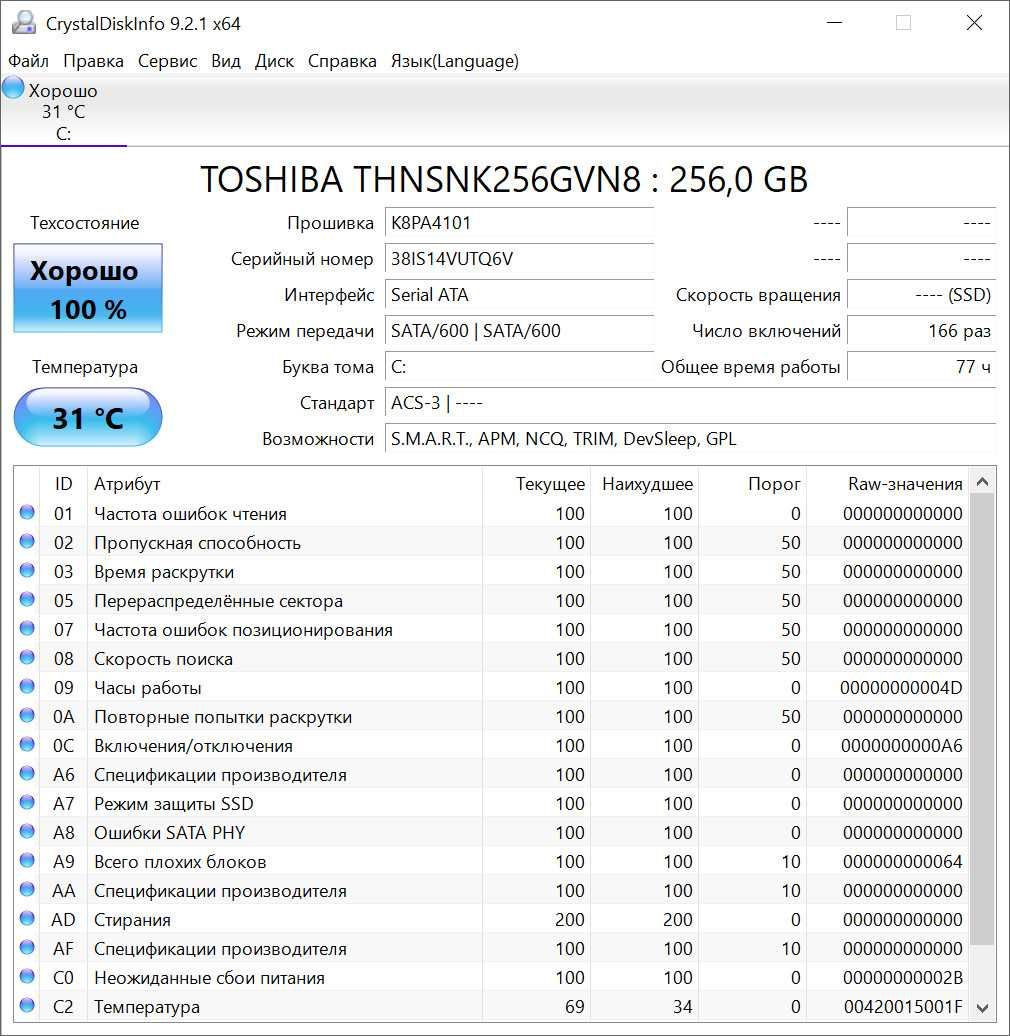Click the attribute list vertical scrollbar thumb
The height and width of the screenshot is (1036, 1010).
point(982,719)
